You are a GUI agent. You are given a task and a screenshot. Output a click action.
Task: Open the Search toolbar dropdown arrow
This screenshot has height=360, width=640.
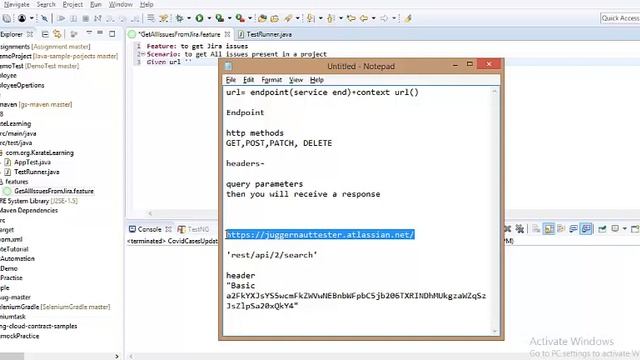click(x=298, y=18)
